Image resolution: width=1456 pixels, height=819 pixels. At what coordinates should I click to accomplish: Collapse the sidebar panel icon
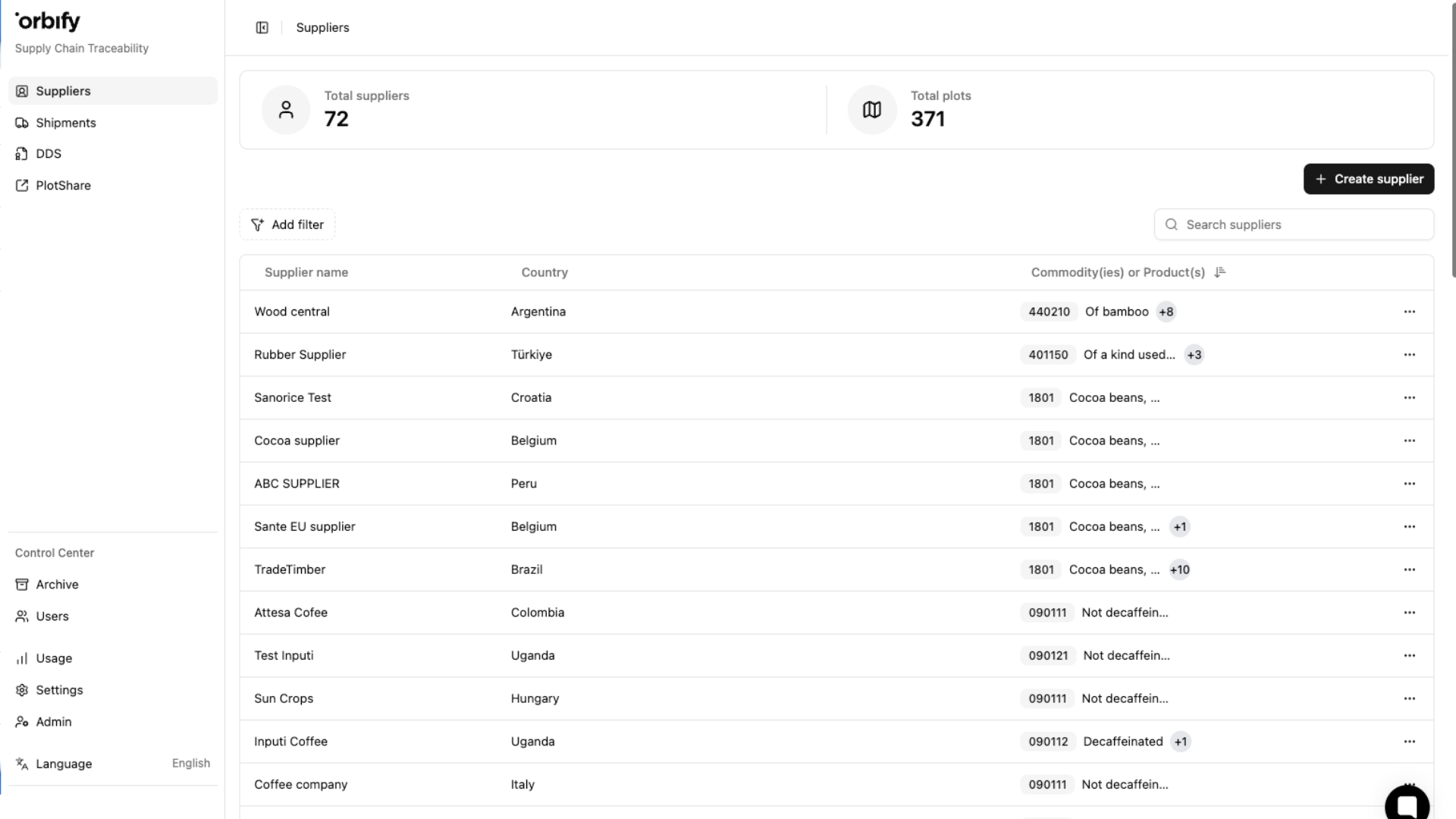click(x=262, y=28)
